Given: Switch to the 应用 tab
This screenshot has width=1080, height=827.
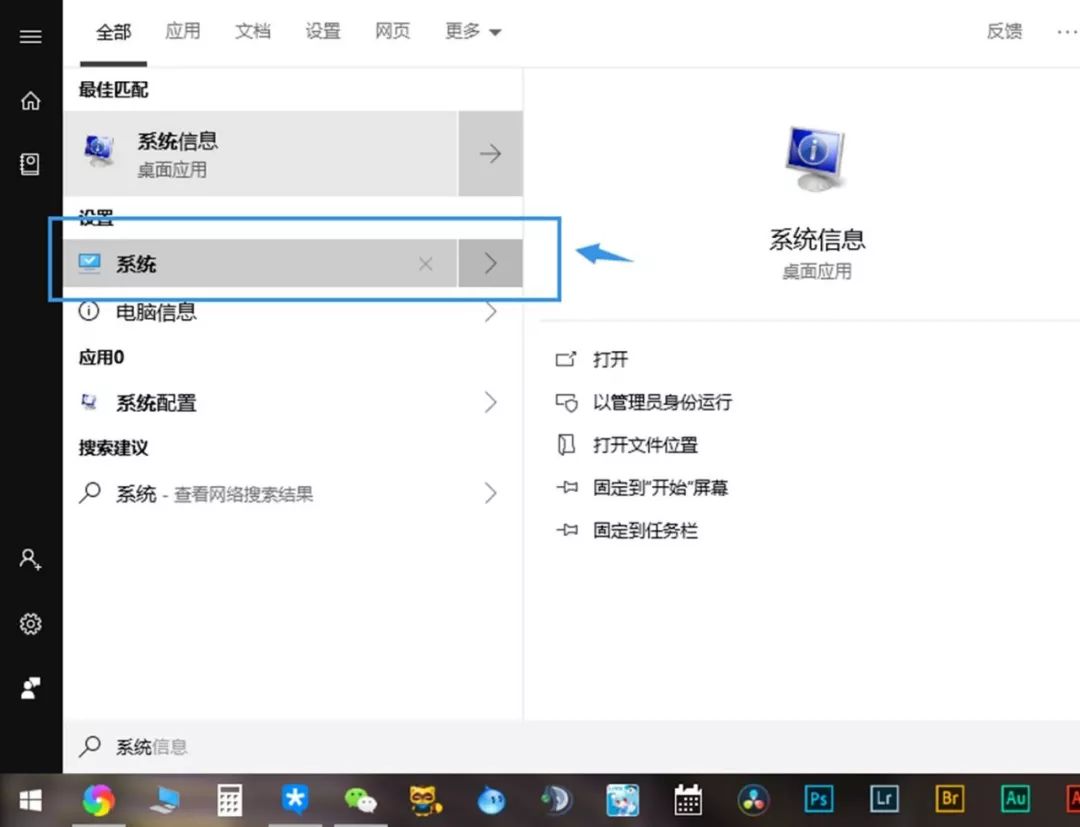Looking at the screenshot, I should click(x=183, y=31).
